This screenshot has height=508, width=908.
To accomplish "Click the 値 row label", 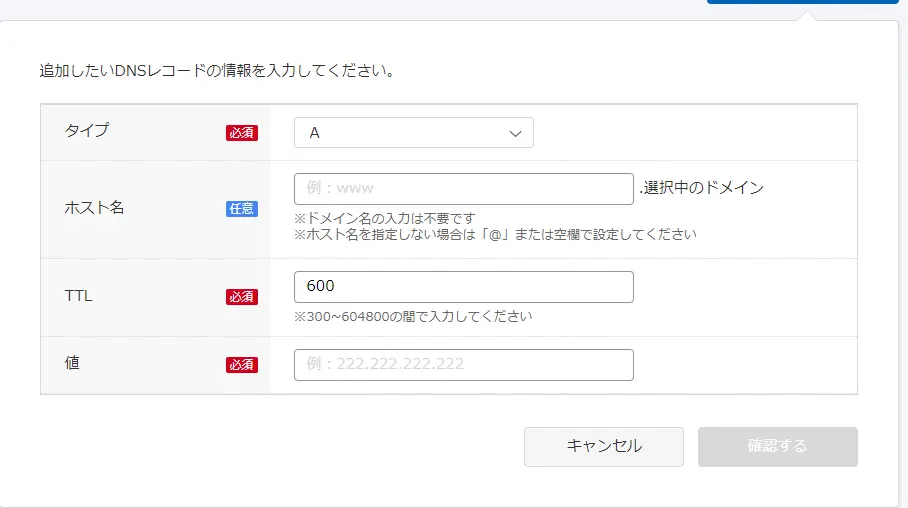I will [x=72, y=363].
